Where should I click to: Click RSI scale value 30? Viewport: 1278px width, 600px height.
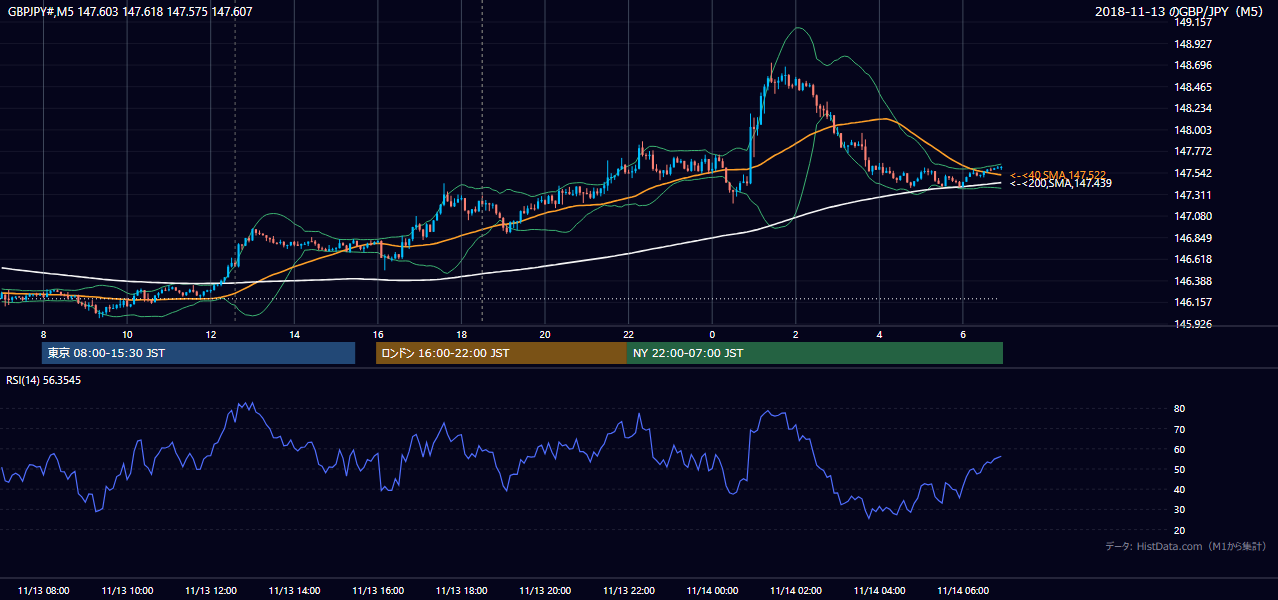[x=1180, y=510]
